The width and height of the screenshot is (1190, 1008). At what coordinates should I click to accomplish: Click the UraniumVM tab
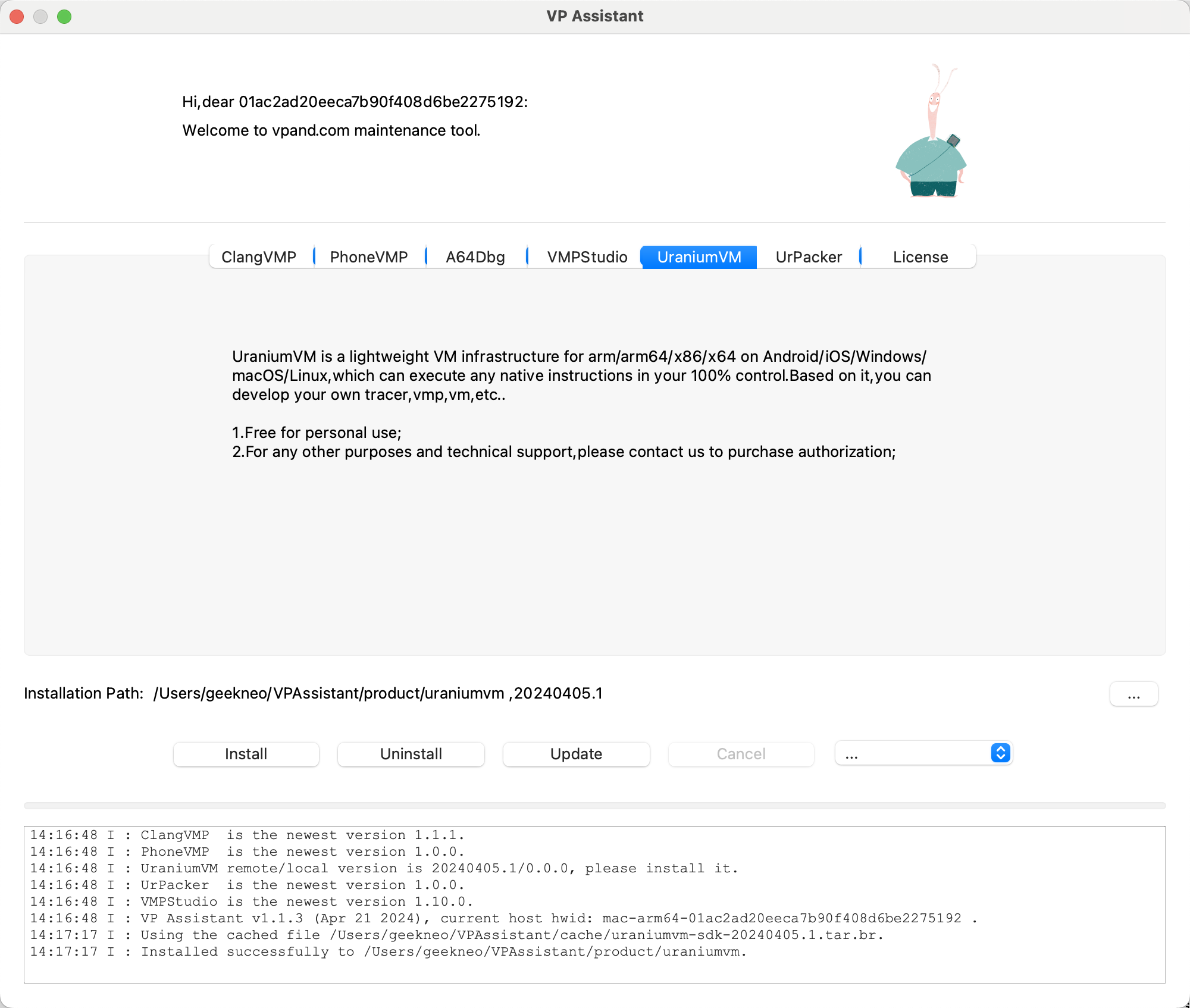click(x=699, y=257)
